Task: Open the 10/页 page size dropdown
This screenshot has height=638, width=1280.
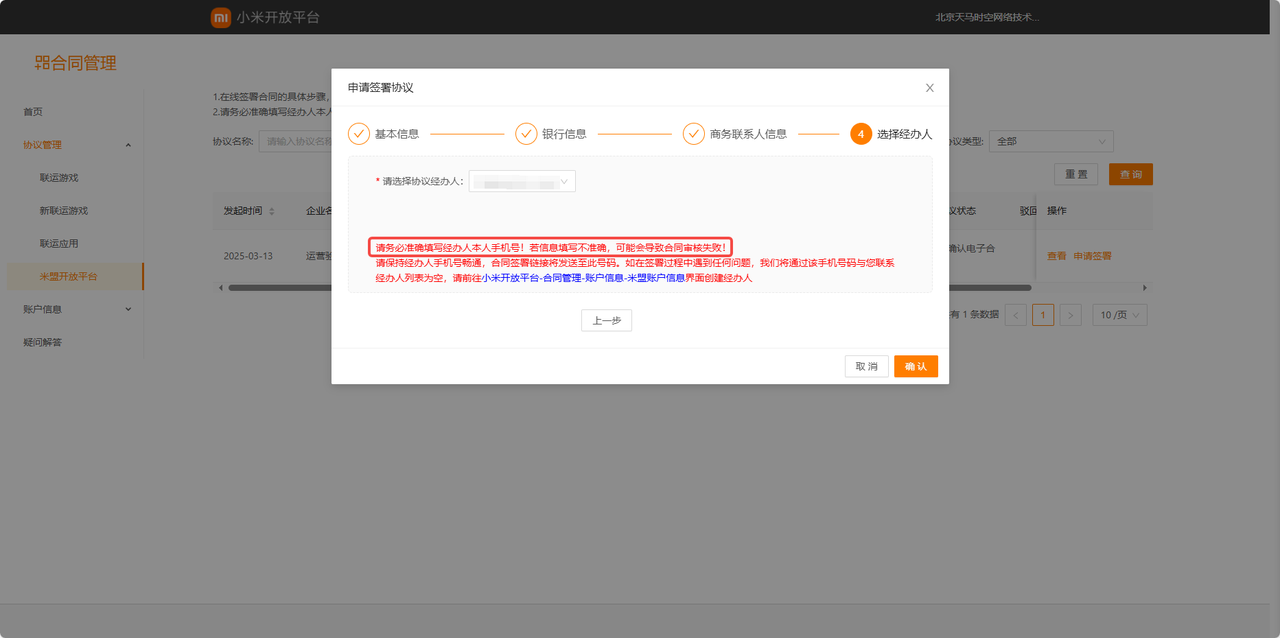Action: (x=1119, y=315)
